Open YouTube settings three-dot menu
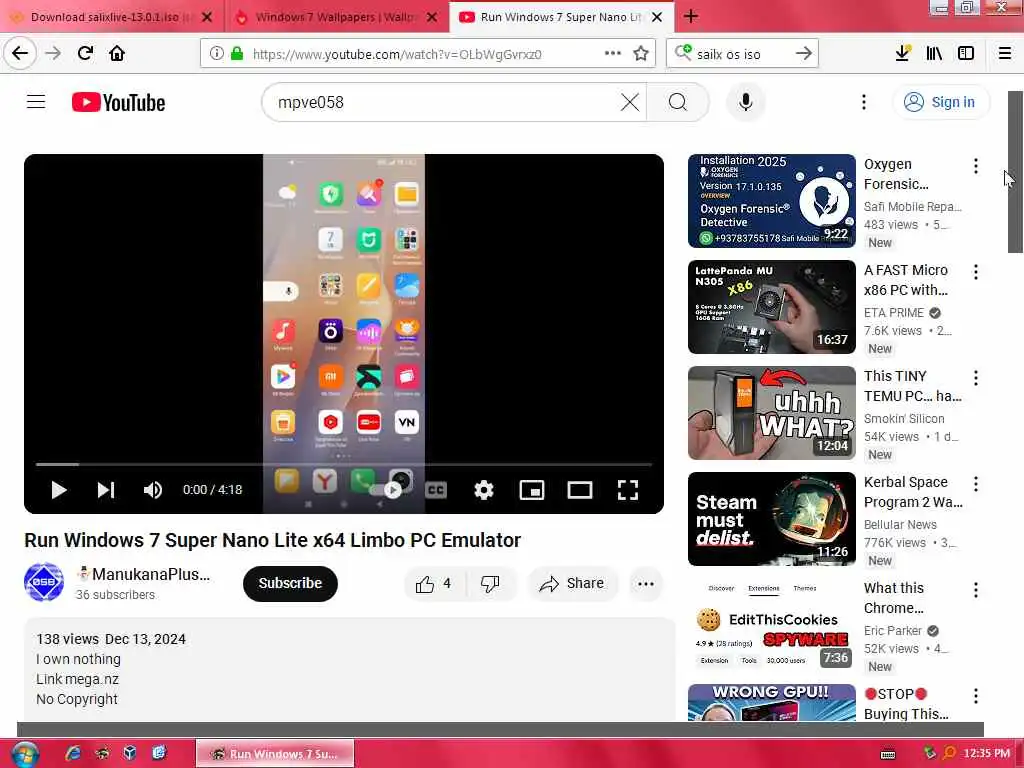The width and height of the screenshot is (1024, 768). (x=864, y=102)
